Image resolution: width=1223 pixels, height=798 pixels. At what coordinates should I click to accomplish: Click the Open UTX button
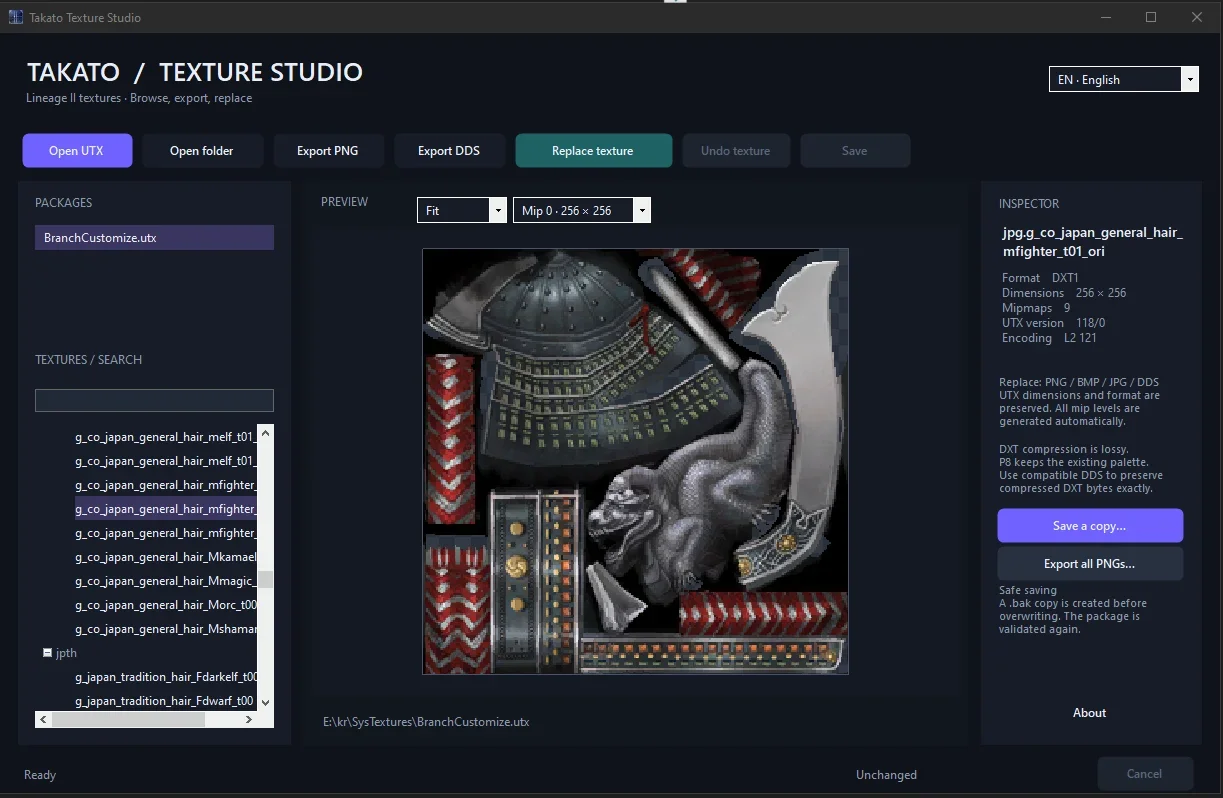coord(77,151)
